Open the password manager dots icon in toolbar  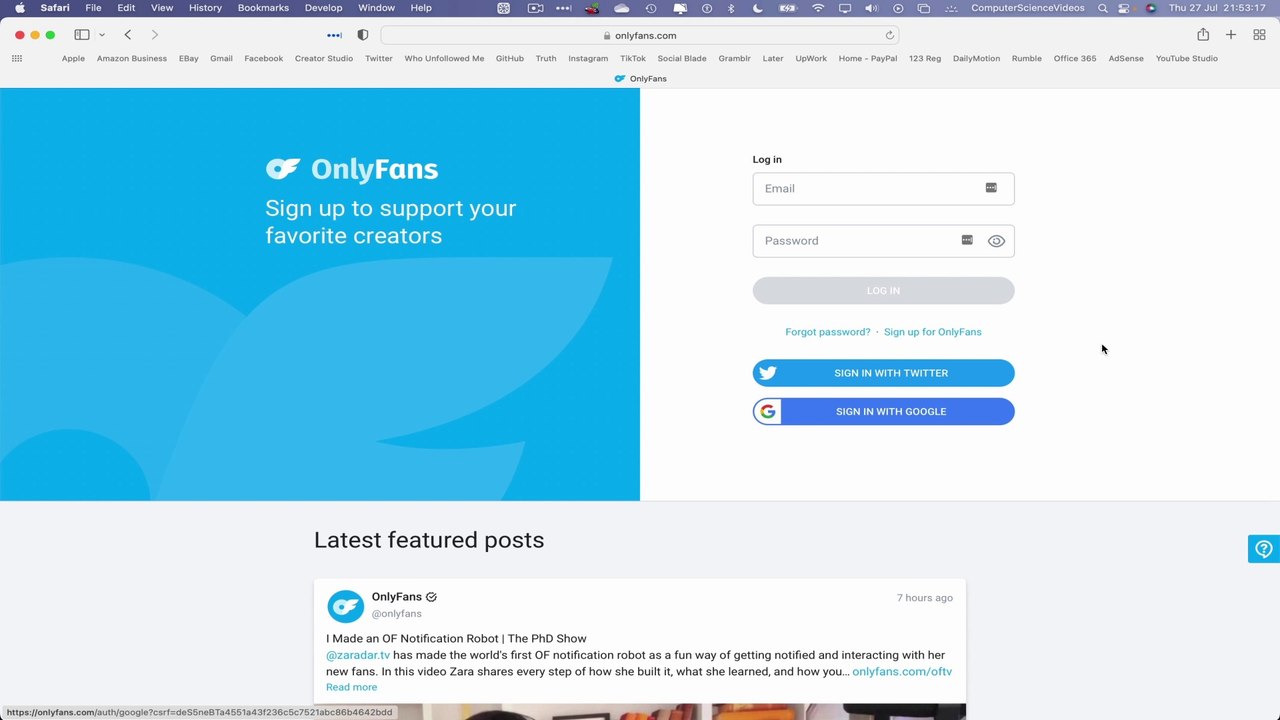(334, 35)
